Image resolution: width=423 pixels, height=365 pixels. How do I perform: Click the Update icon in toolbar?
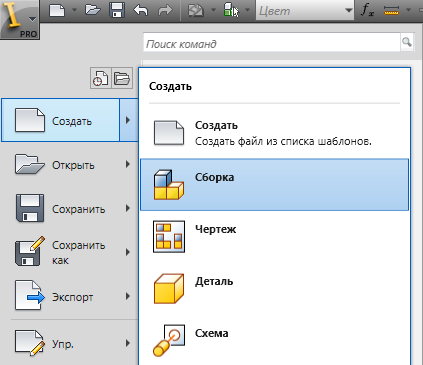pos(196,10)
